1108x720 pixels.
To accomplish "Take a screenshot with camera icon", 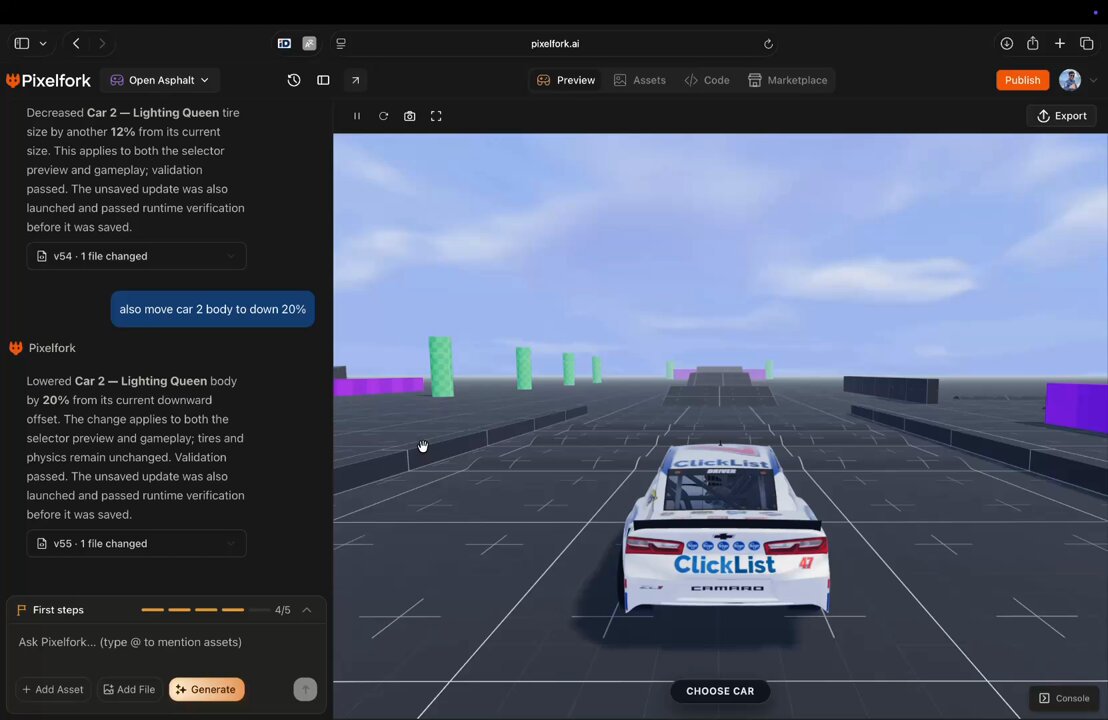I will click(x=410, y=116).
